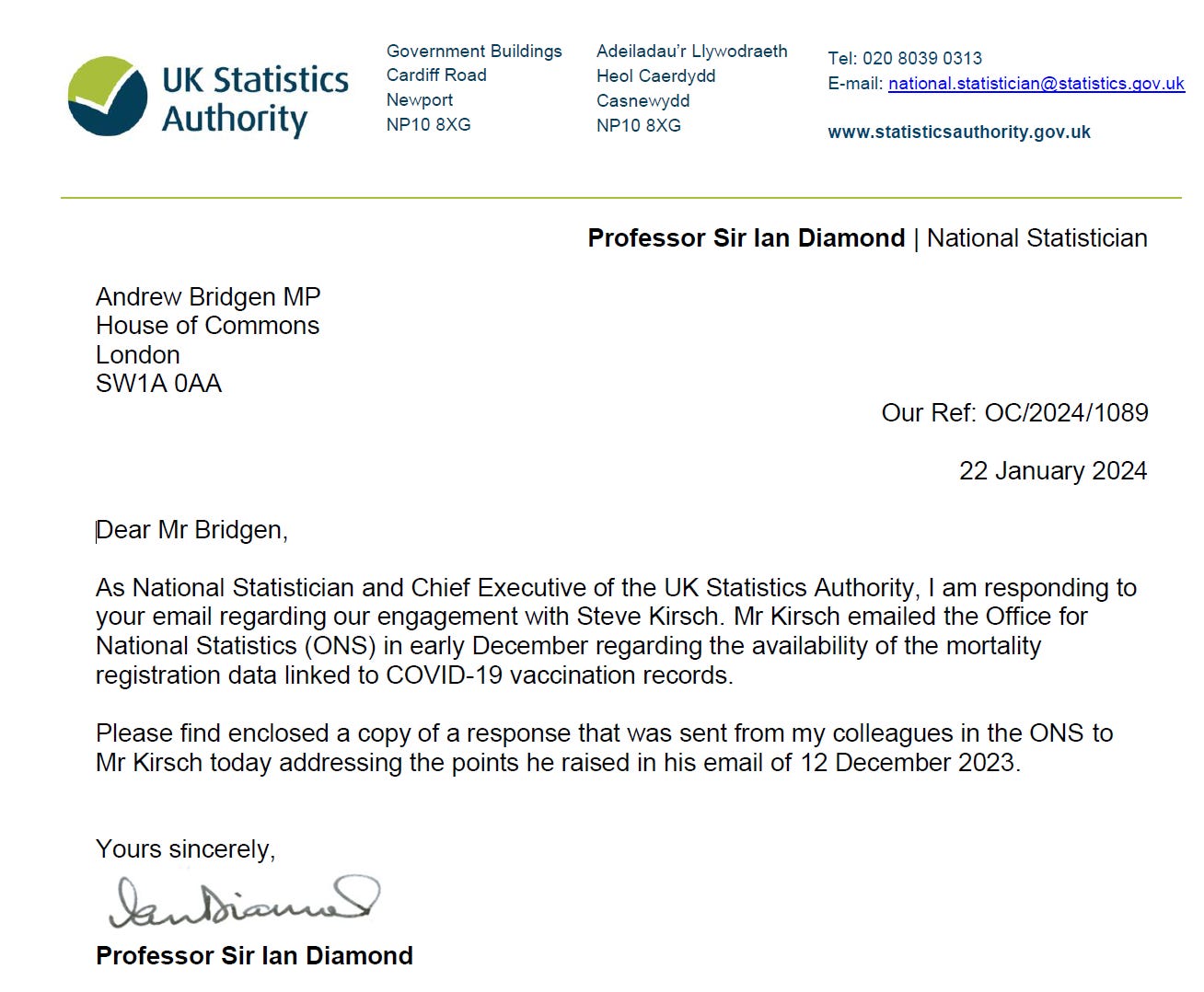This screenshot has height=992, width=1204.
Task: Click the 'Government Buildings' address line
Action: click(473, 52)
